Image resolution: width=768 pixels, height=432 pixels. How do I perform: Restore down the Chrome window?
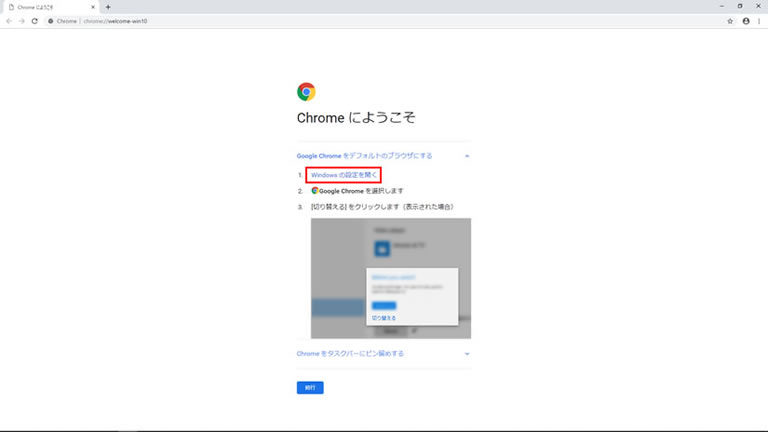click(x=740, y=6)
